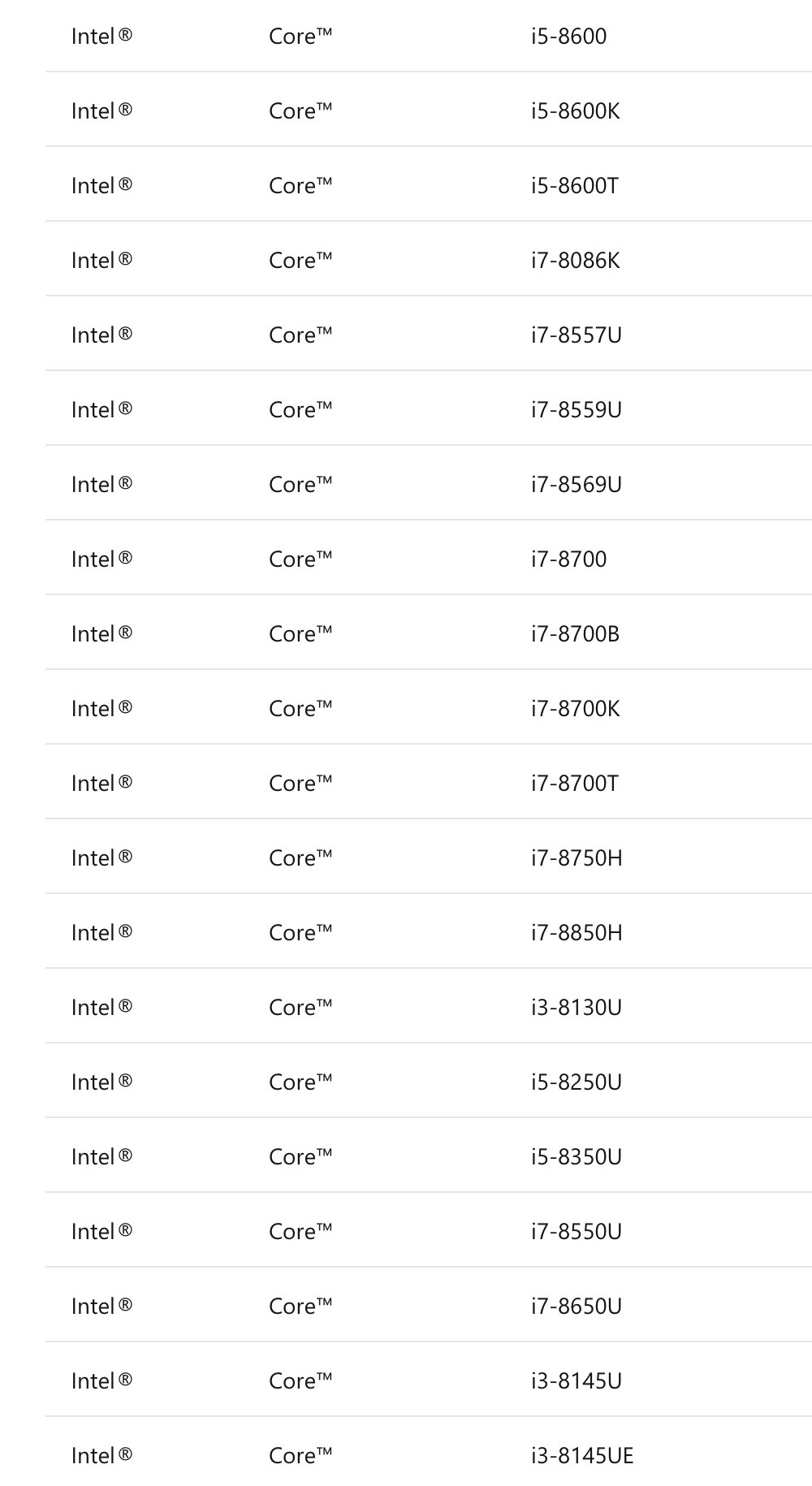Select the i7-8700K model entry

[x=575, y=709]
